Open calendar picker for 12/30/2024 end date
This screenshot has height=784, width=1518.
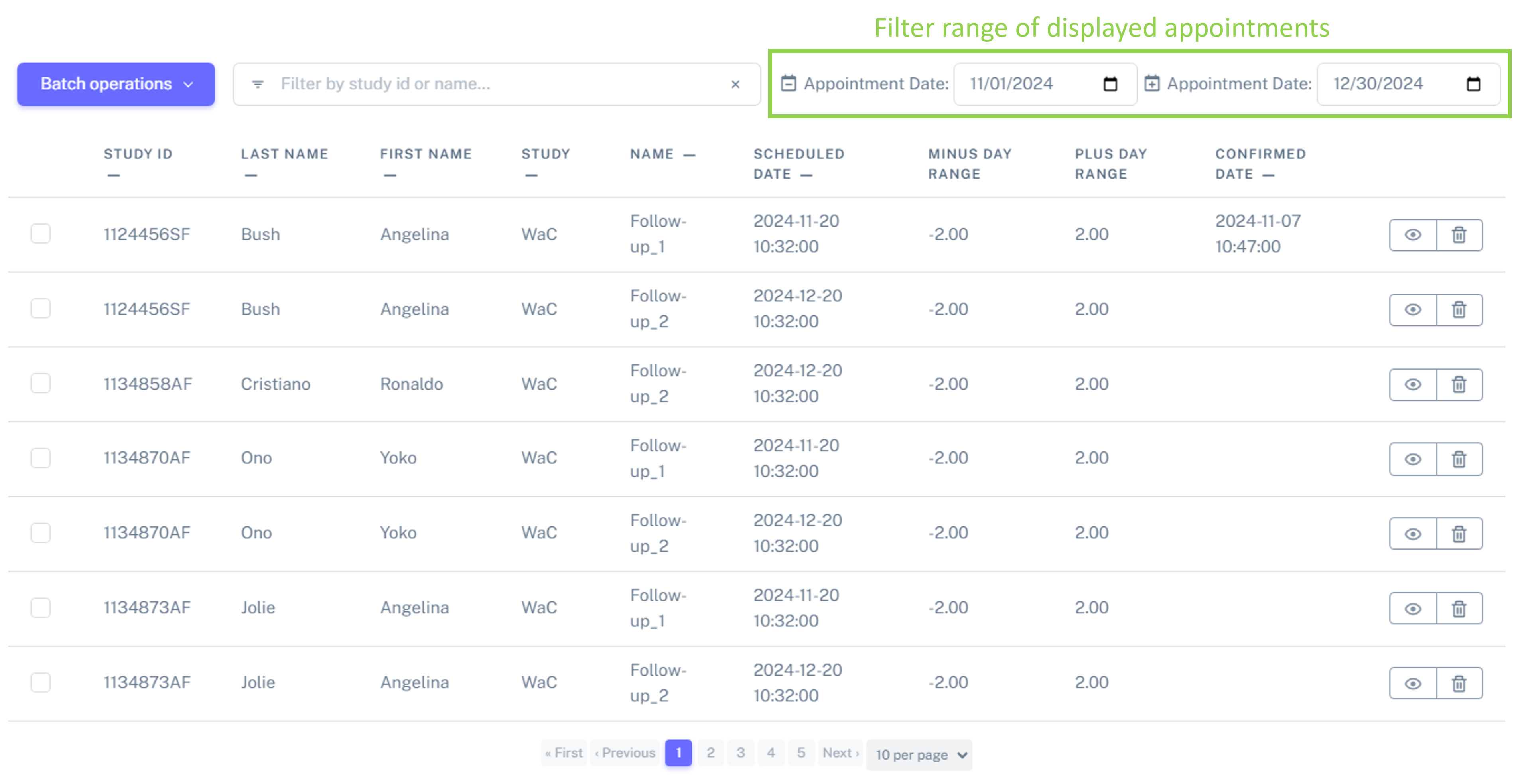tap(1473, 84)
